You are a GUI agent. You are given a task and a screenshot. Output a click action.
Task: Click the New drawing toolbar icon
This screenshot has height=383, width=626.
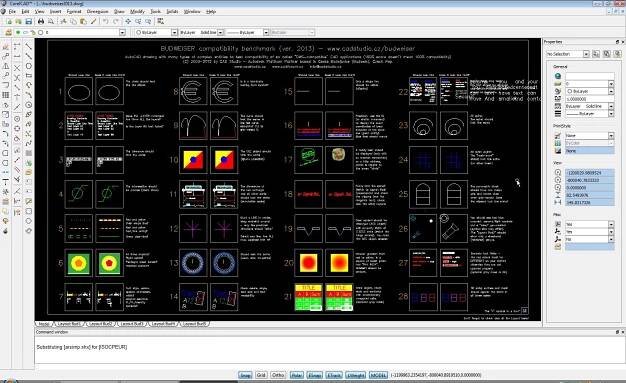pos(9,22)
